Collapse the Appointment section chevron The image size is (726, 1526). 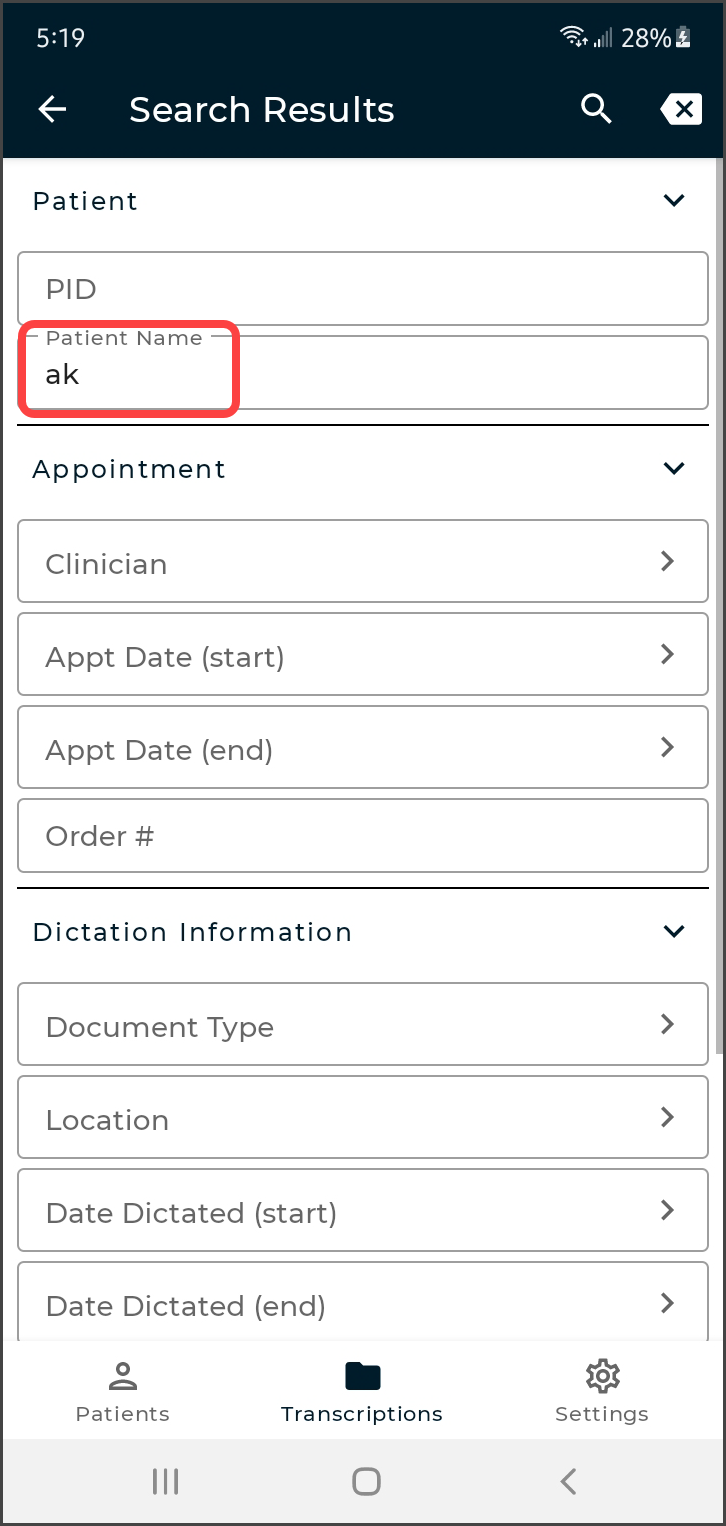pyautogui.click(x=675, y=469)
